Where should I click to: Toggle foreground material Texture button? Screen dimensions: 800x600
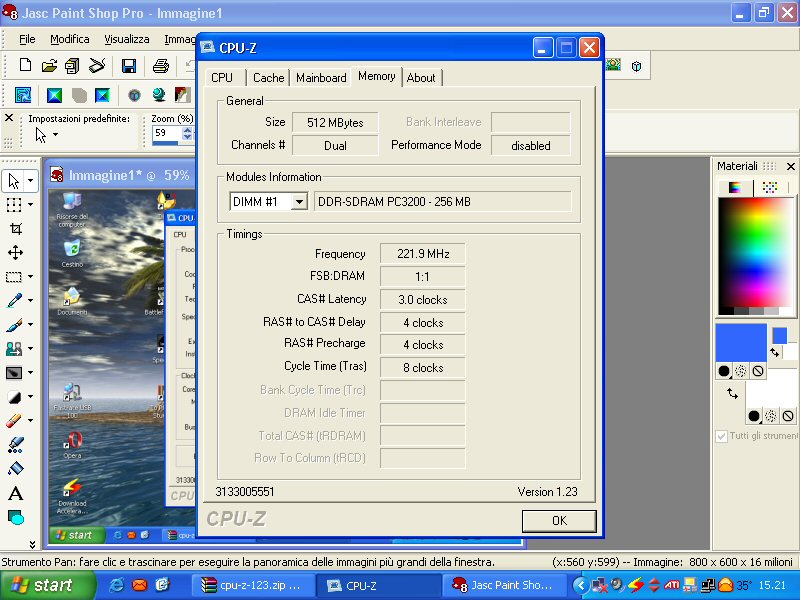[741, 371]
